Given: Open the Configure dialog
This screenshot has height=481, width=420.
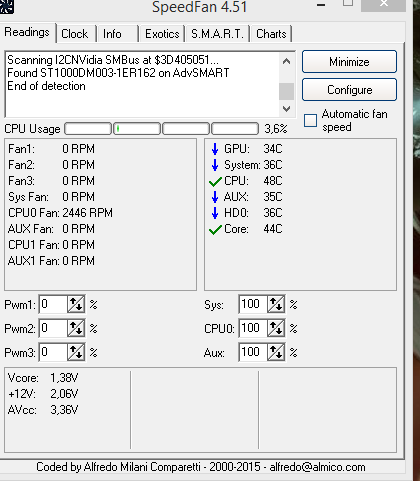Looking at the screenshot, I should (349, 90).
